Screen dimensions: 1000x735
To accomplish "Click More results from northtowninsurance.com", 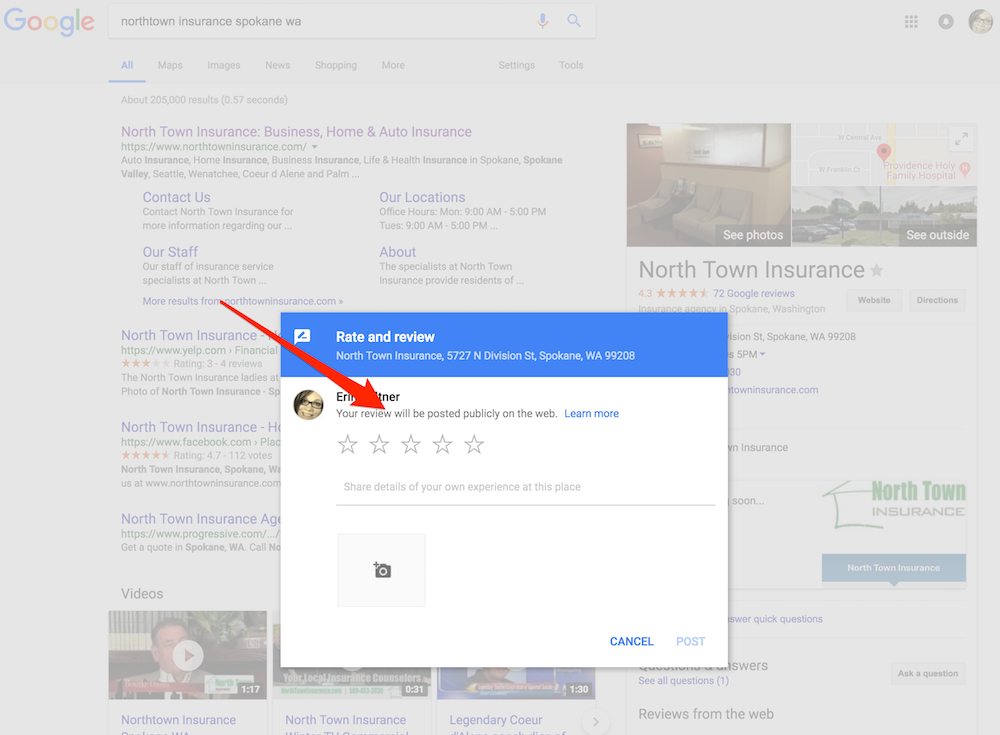I will tap(243, 301).
